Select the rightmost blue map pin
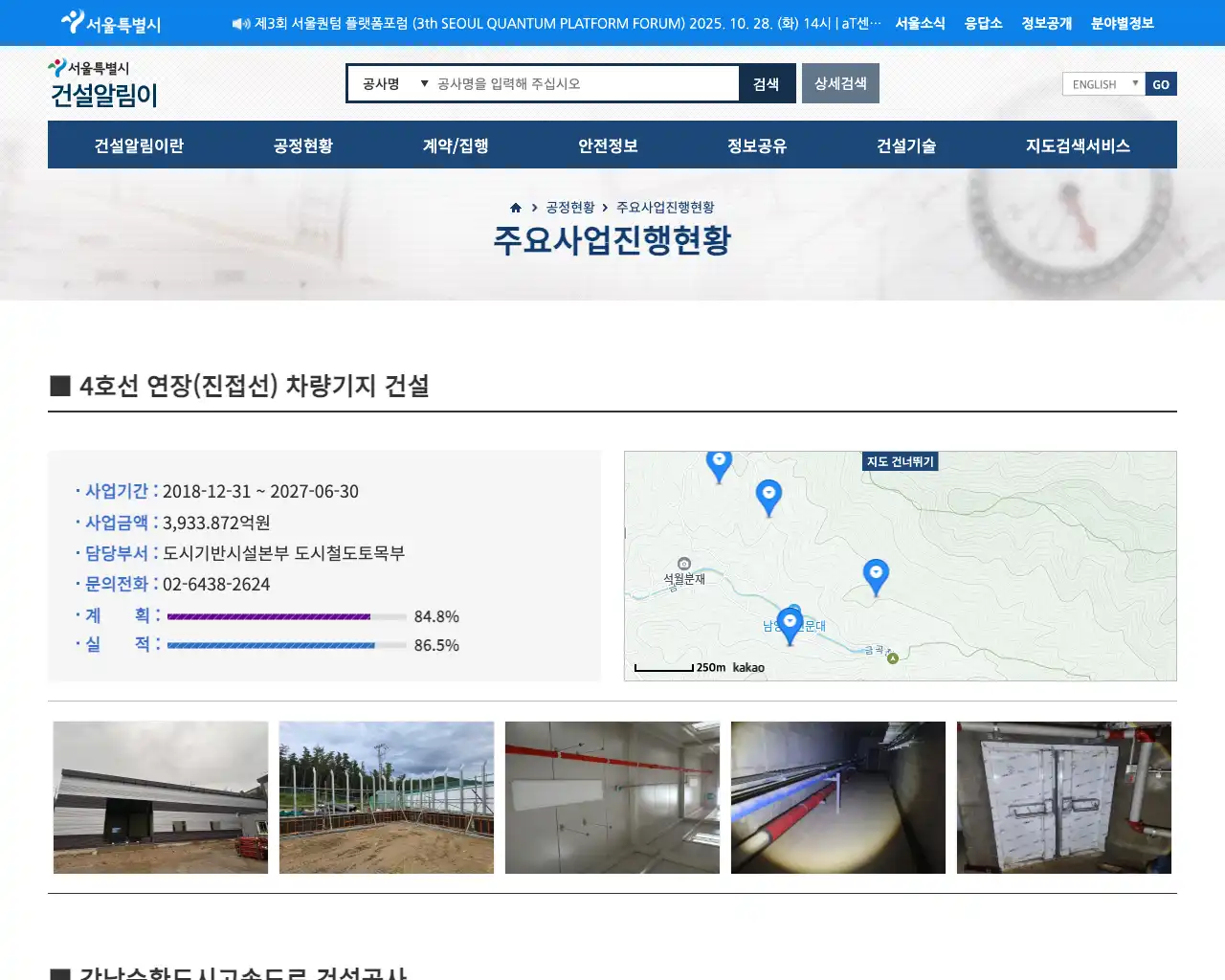The width and height of the screenshot is (1225, 980). click(876, 575)
